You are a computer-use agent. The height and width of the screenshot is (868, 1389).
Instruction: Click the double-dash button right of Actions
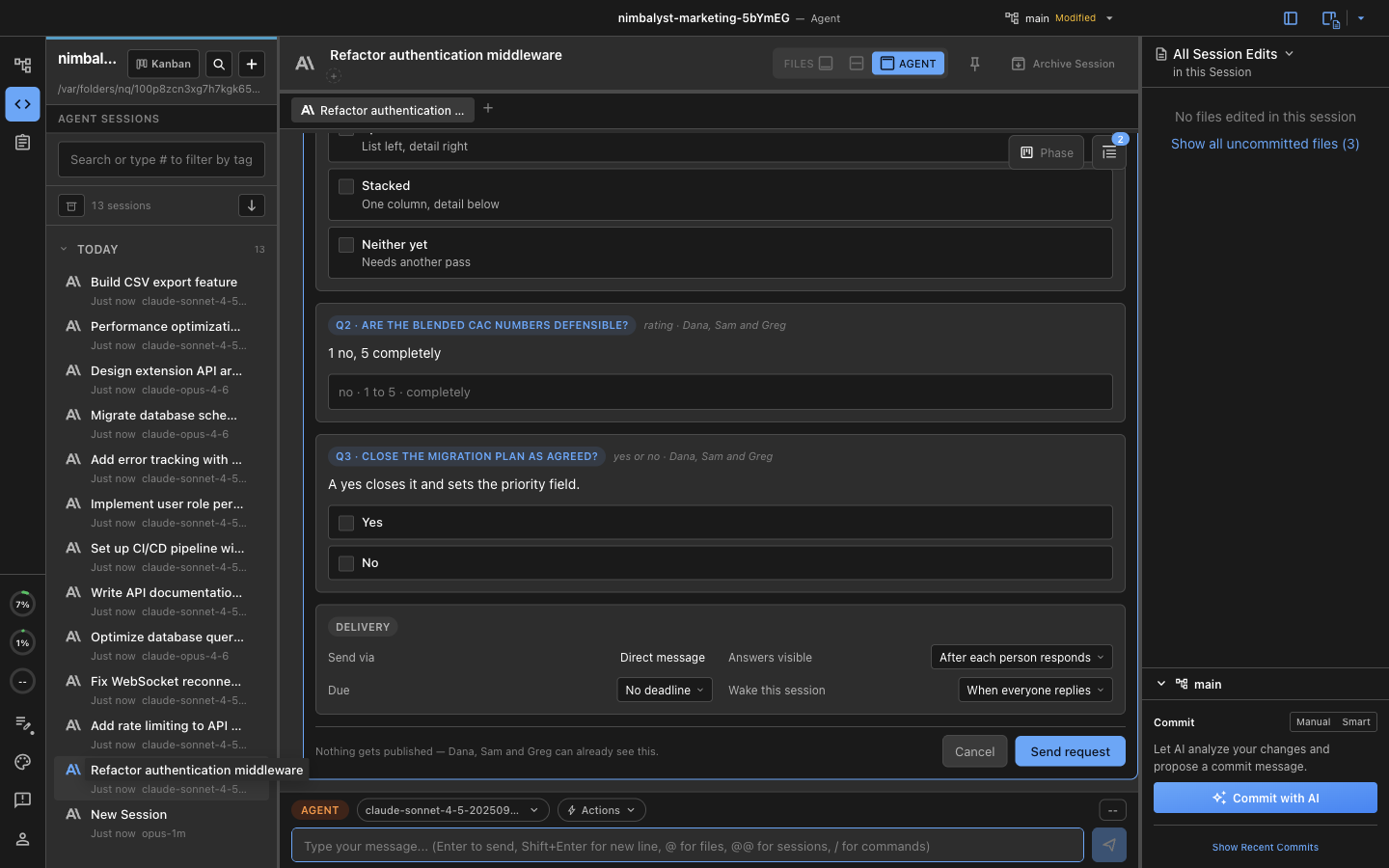tap(1112, 810)
